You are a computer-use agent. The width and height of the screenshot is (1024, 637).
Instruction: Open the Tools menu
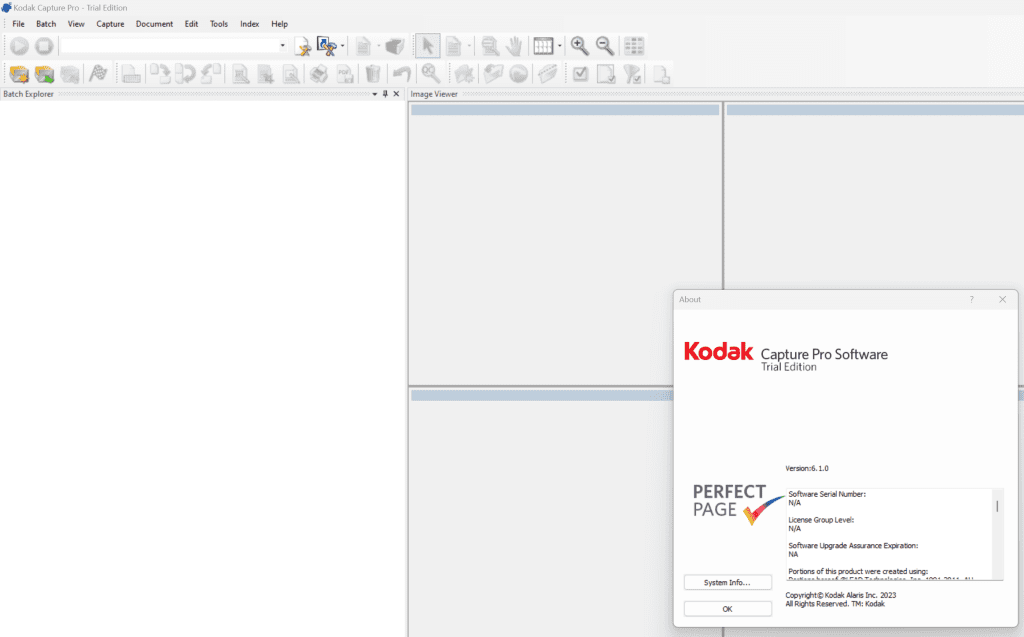tap(219, 24)
